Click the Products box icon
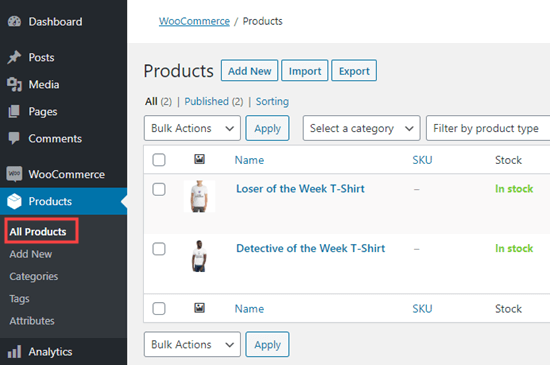This screenshot has width=550, height=365. point(14,201)
